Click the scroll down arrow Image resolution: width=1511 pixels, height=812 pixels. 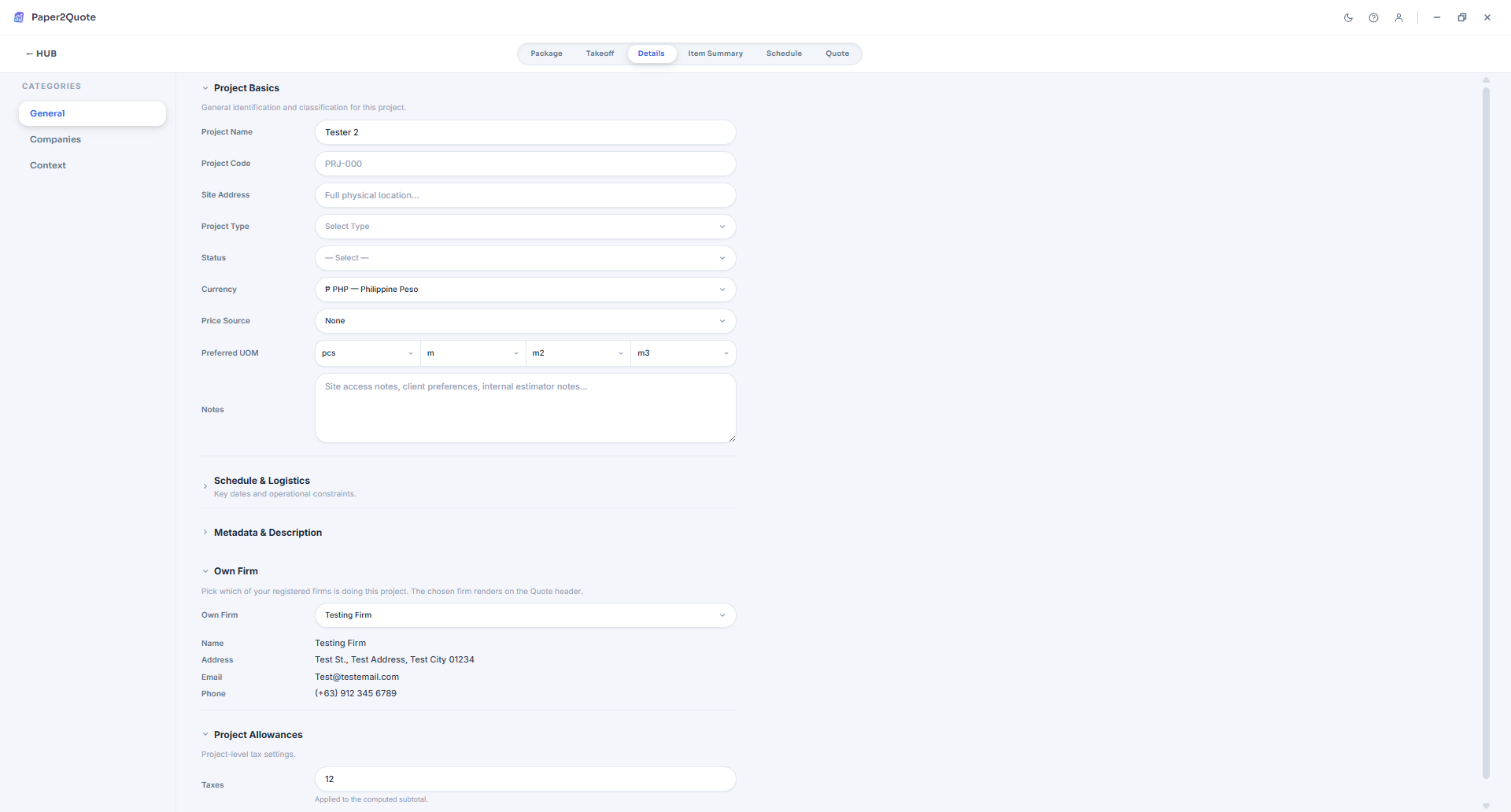(x=1486, y=806)
